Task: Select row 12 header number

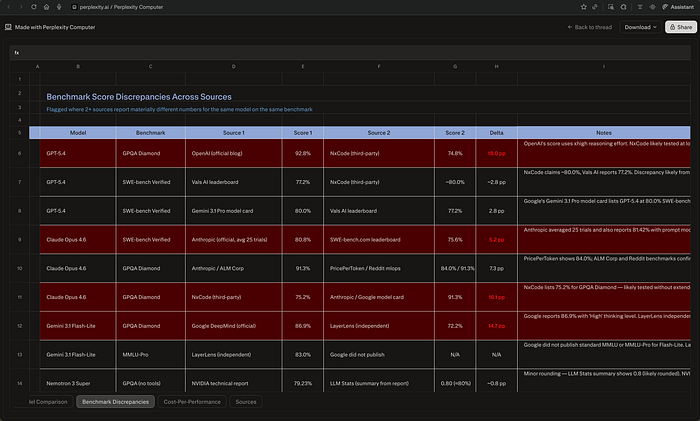Action: 19,325
